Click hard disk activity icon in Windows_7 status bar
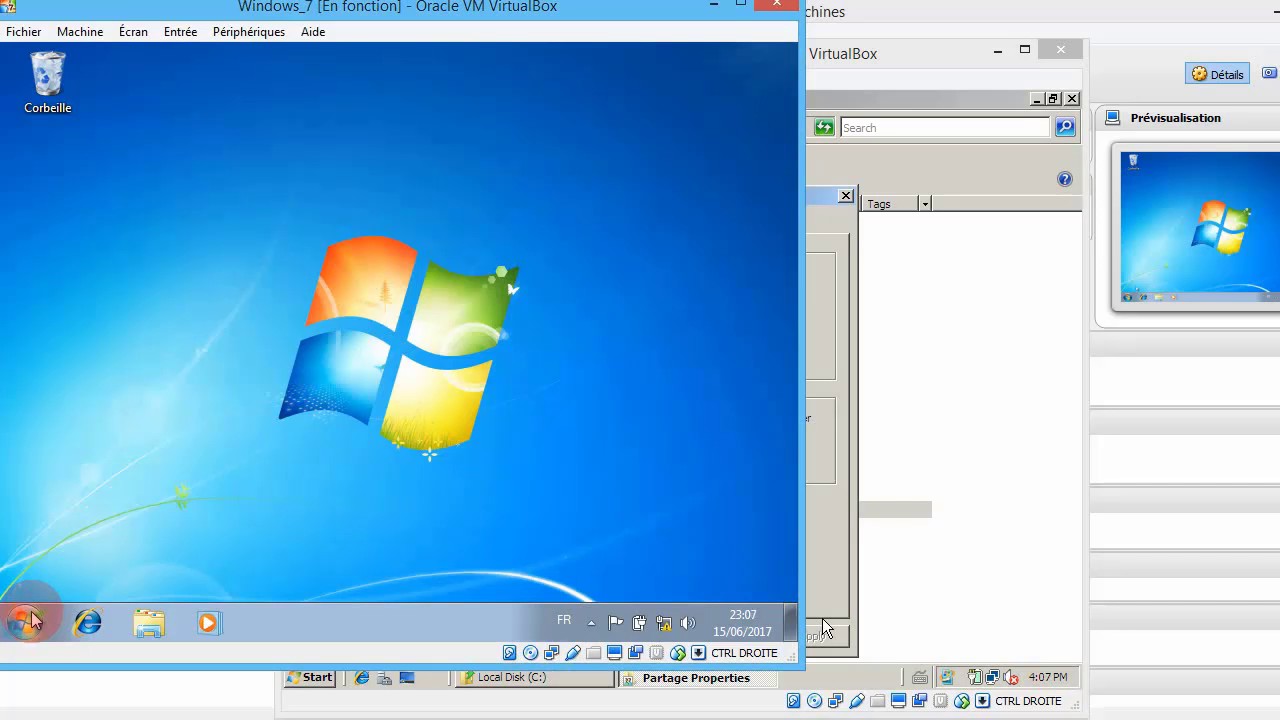This screenshot has height=720, width=1280. click(509, 653)
